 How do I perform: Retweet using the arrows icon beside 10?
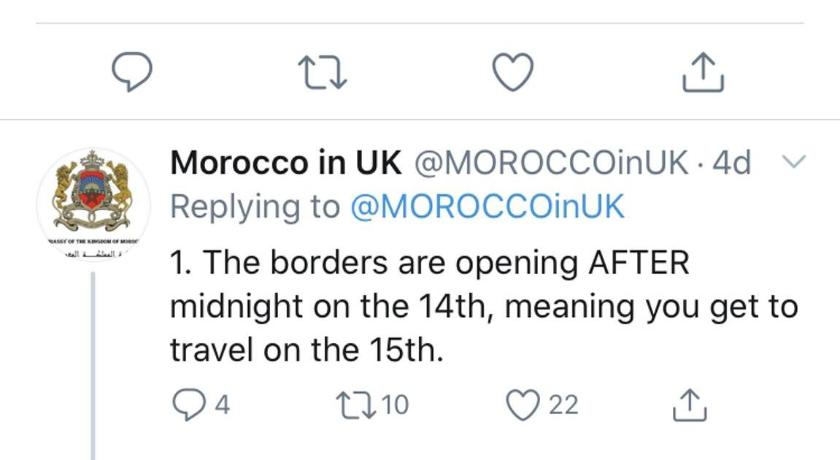tap(358, 404)
